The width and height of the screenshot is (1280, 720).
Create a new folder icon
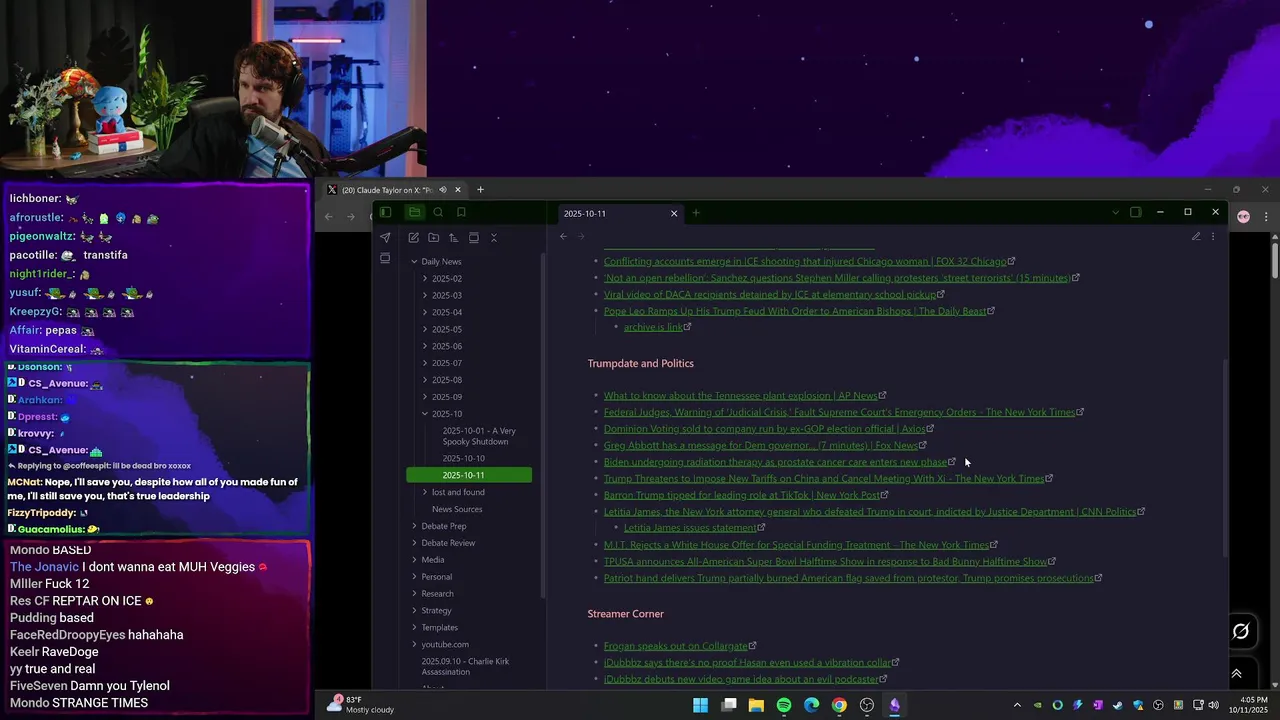[433, 238]
